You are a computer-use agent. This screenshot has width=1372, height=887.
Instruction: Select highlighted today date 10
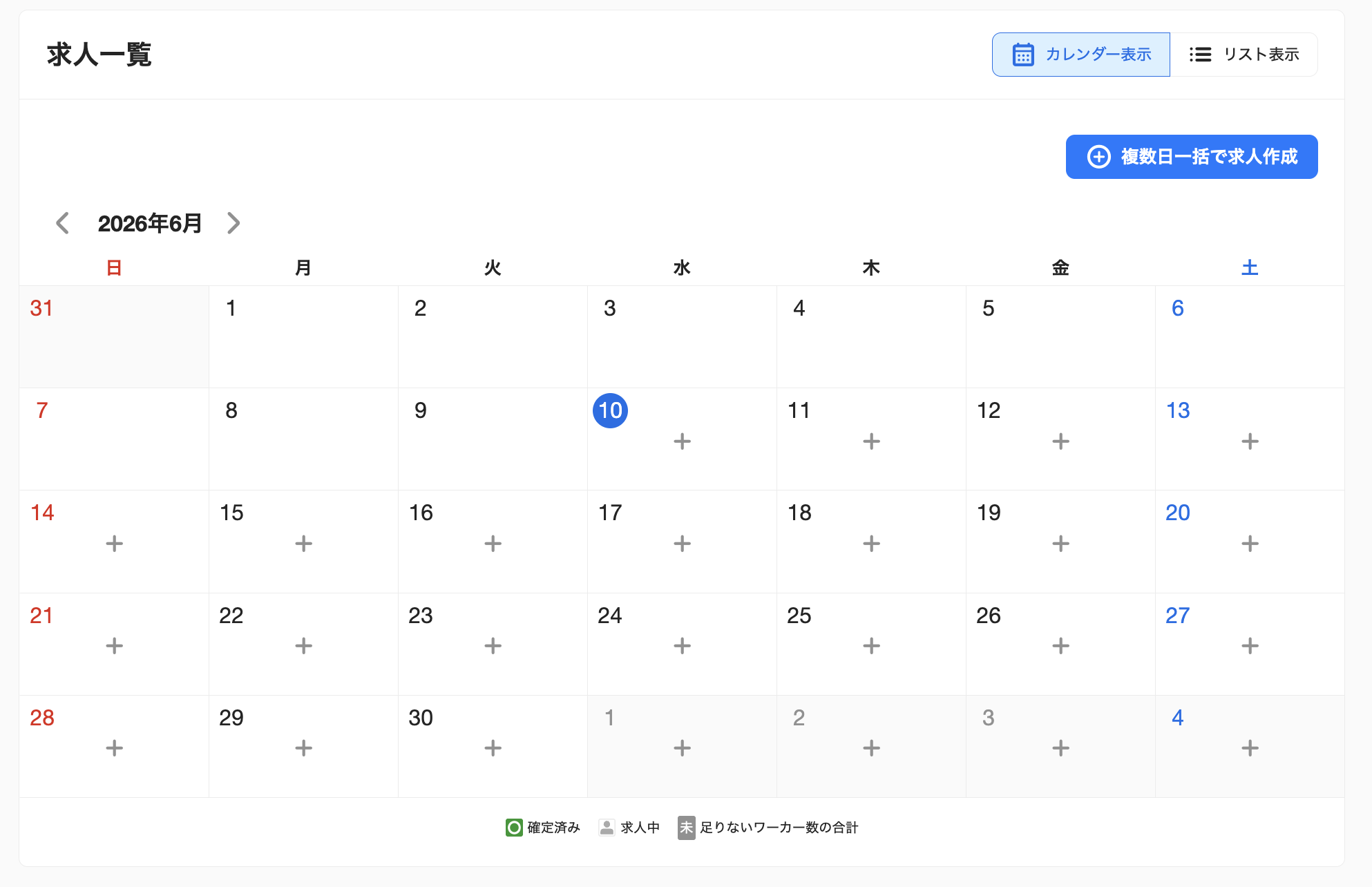(610, 410)
